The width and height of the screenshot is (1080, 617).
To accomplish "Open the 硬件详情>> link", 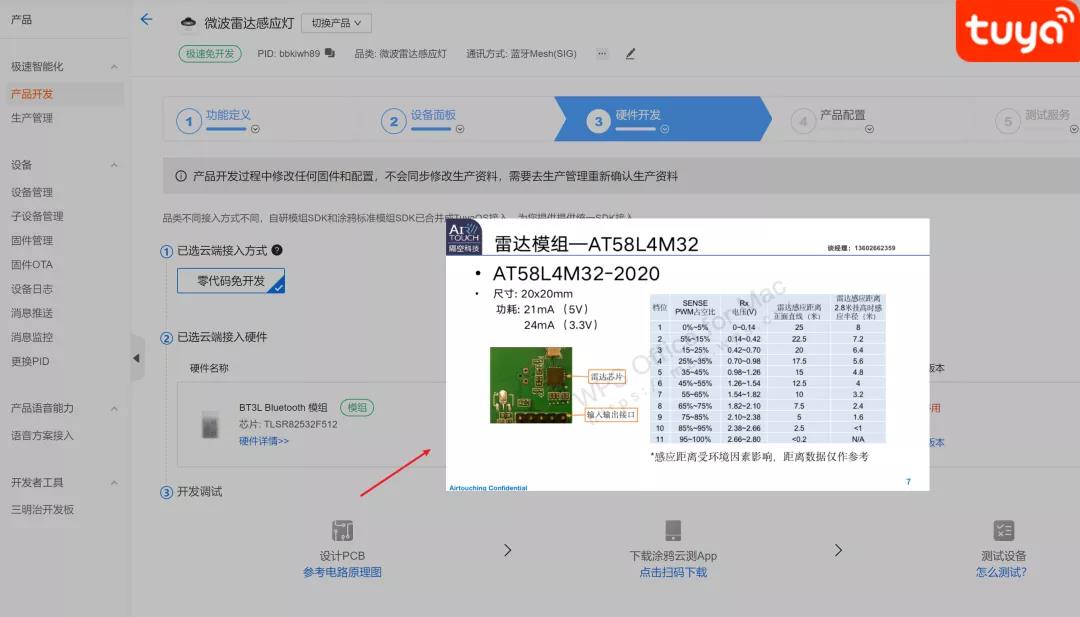I will click(264, 441).
